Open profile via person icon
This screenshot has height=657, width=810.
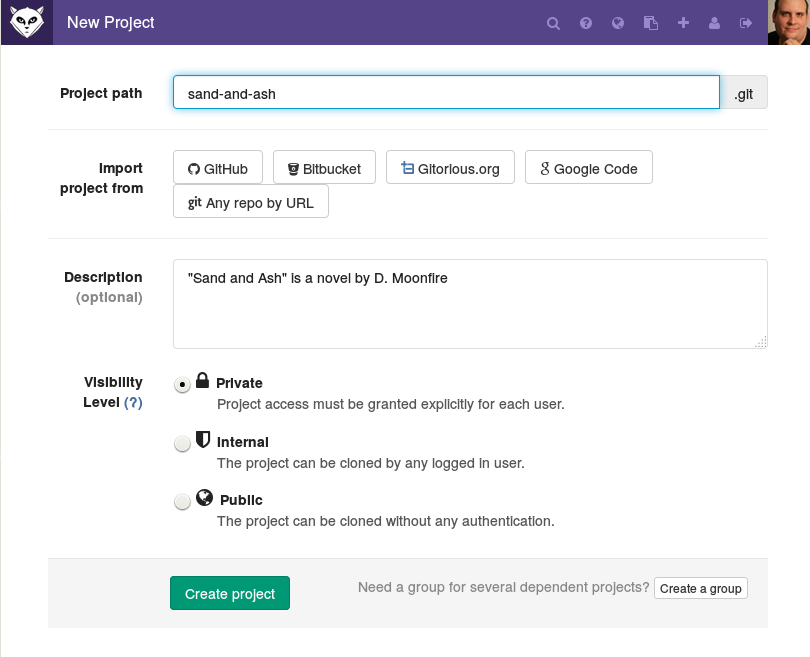(714, 23)
